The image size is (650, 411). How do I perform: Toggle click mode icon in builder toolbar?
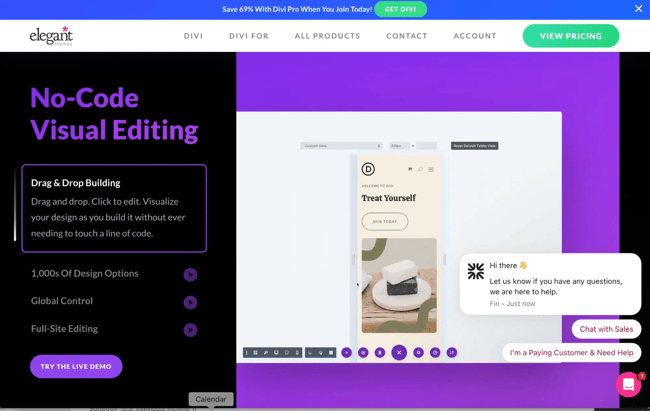[310, 353]
